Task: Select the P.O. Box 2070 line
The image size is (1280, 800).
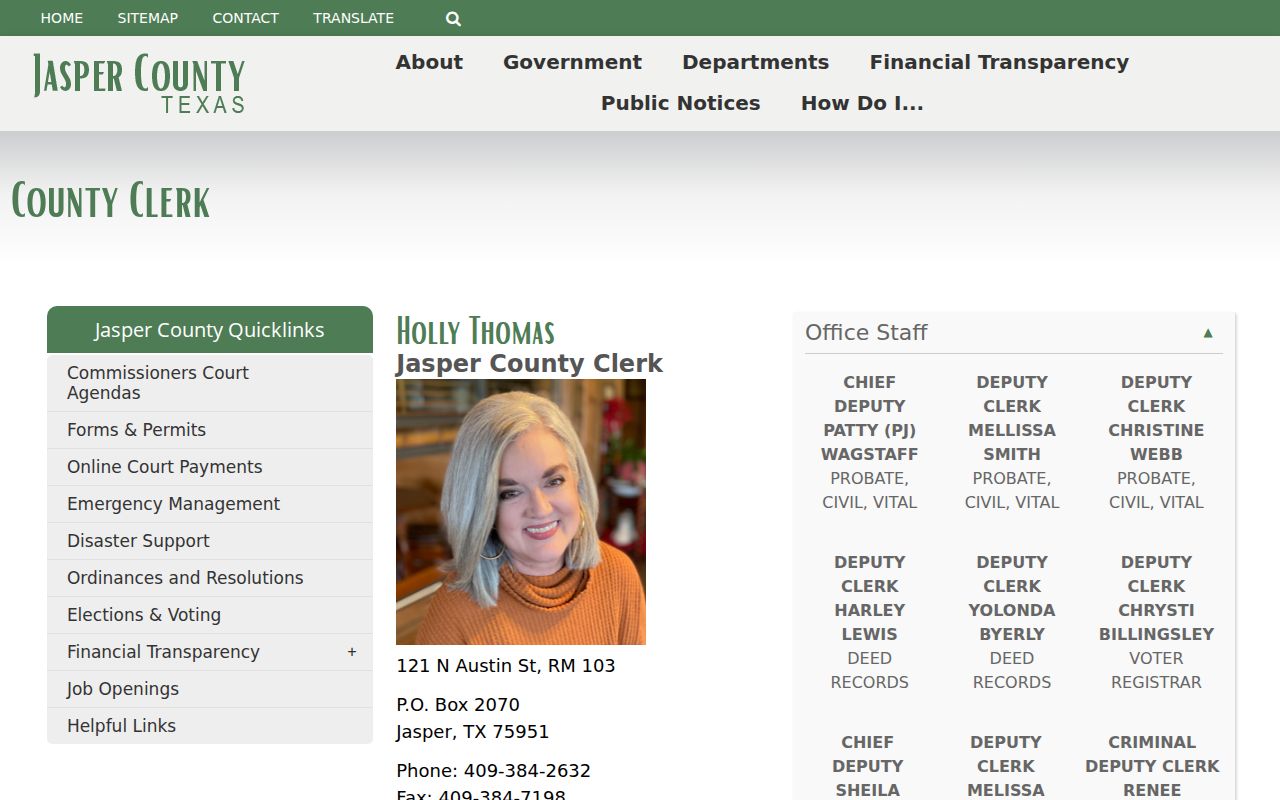Action: pos(458,705)
